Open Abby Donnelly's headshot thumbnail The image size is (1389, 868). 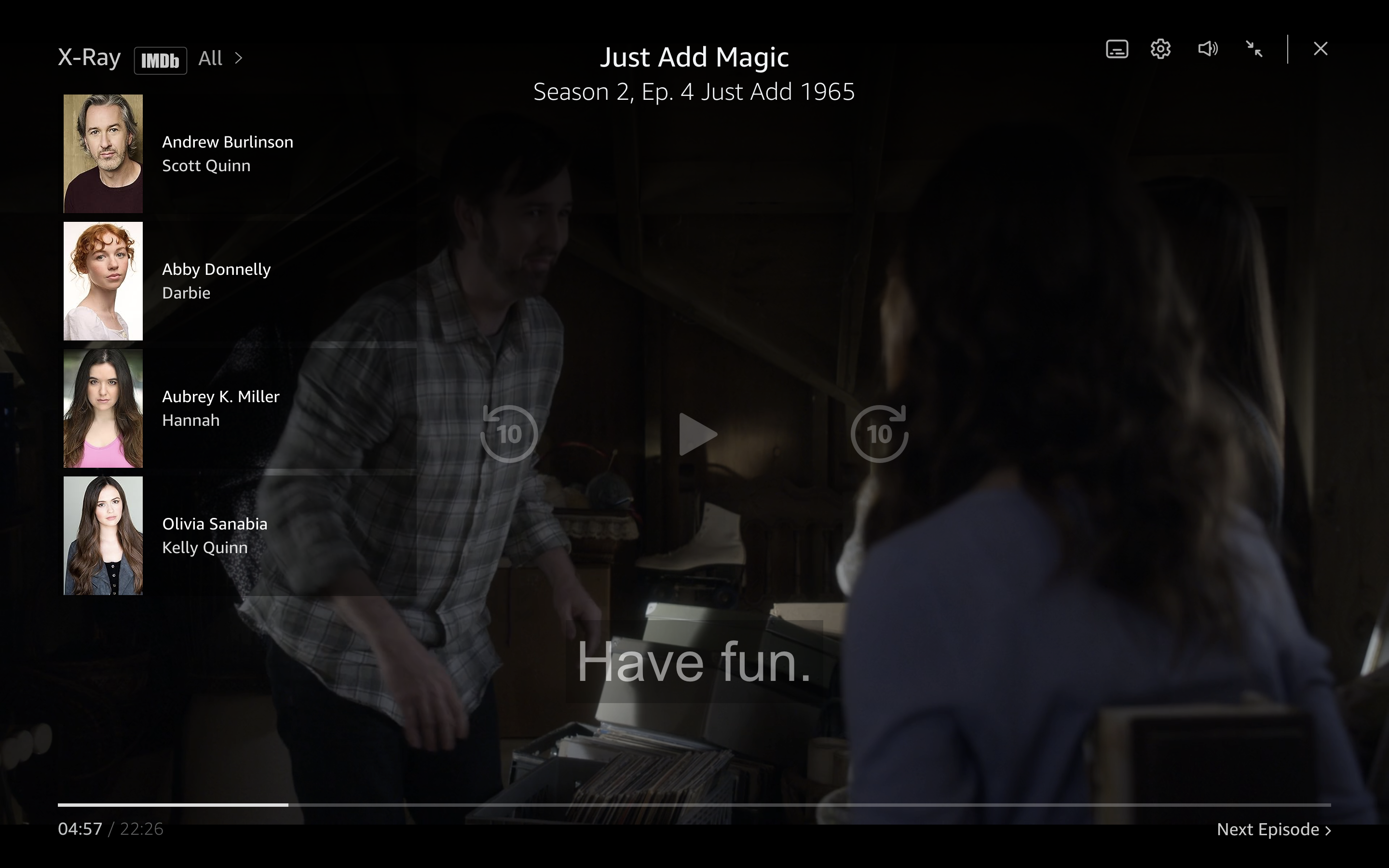tap(103, 281)
